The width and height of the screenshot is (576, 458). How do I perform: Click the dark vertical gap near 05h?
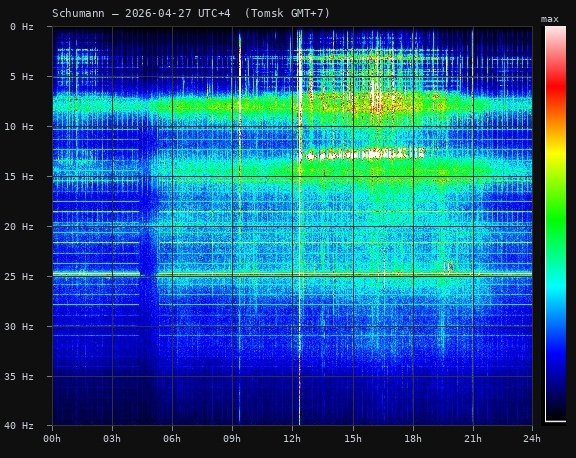(x=148, y=257)
